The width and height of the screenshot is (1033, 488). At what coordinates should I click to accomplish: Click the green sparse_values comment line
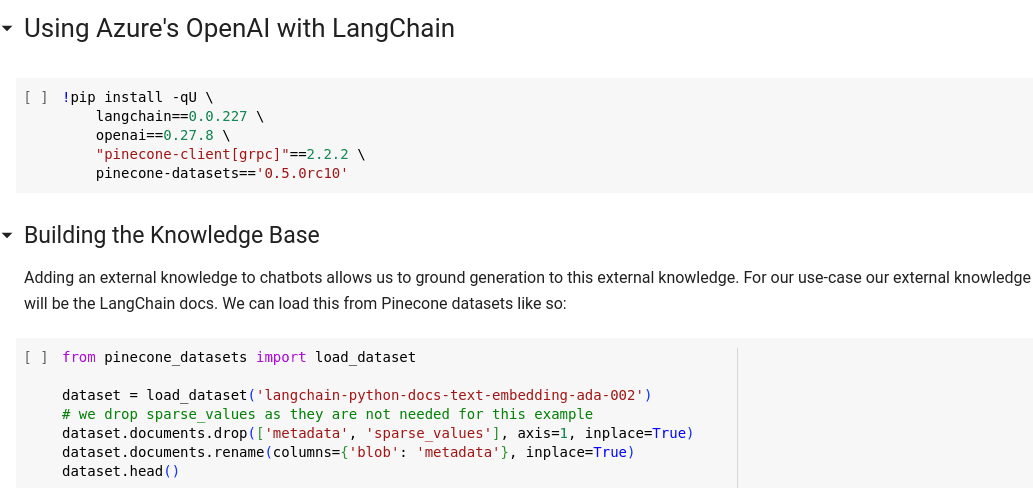pyautogui.click(x=327, y=414)
